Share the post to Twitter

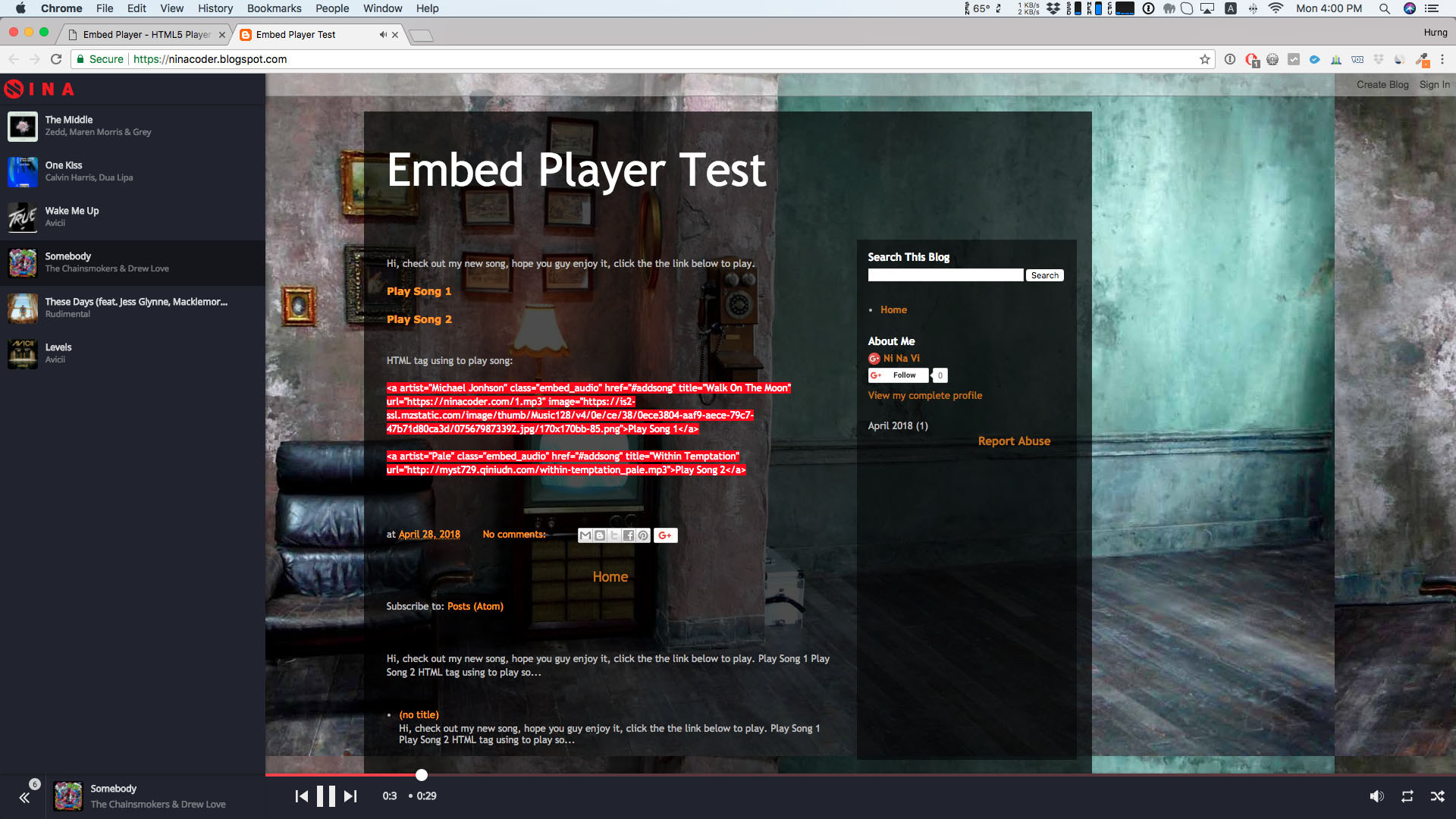point(614,535)
